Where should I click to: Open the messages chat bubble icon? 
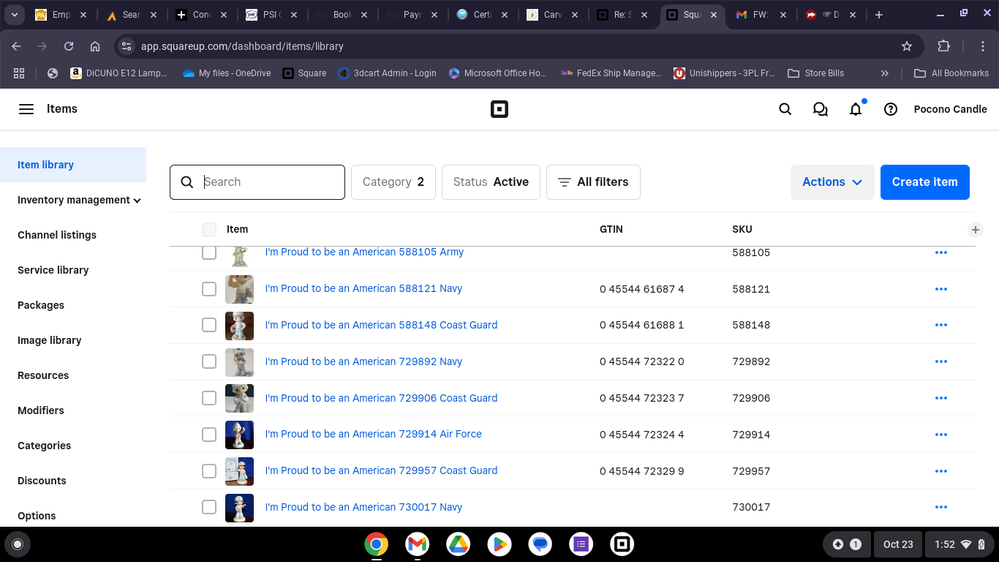820,109
